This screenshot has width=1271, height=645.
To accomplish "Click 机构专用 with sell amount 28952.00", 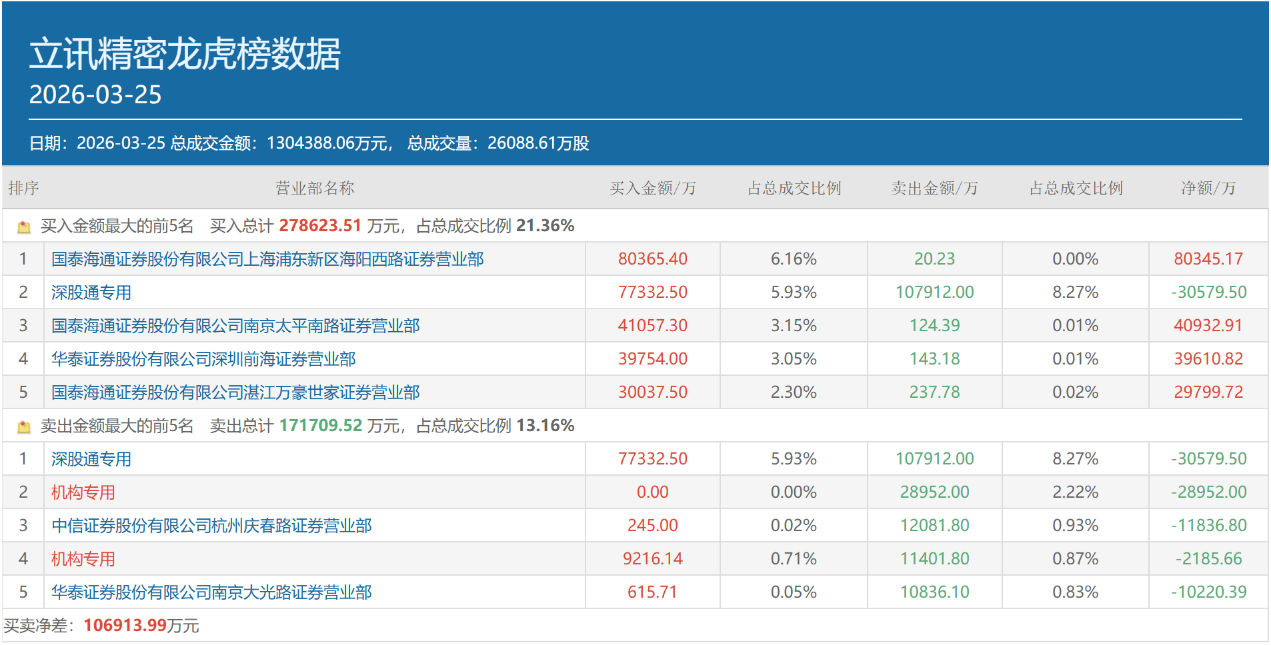I will [x=83, y=492].
